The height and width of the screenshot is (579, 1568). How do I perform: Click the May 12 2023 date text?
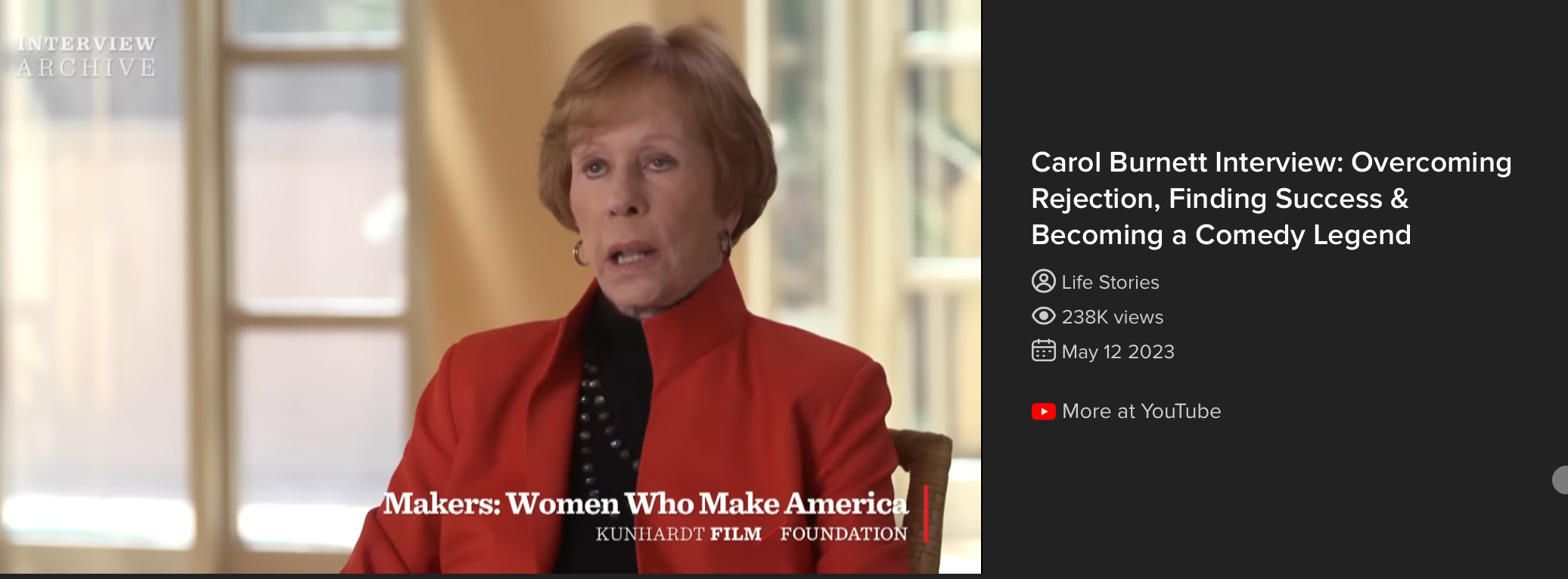pos(1118,351)
